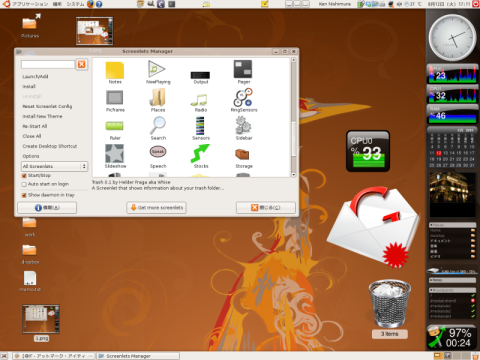Screen dimensions: 480x360
Task: Select the Sidebar screenlet icon
Action: [243, 125]
